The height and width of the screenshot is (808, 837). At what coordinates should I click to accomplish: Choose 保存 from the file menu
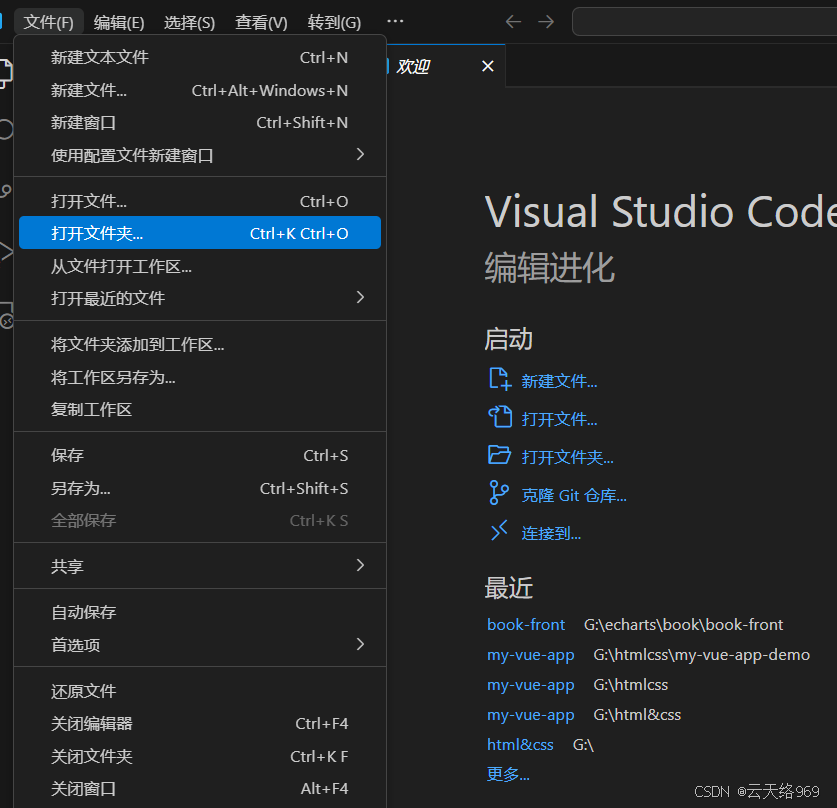[x=200, y=455]
